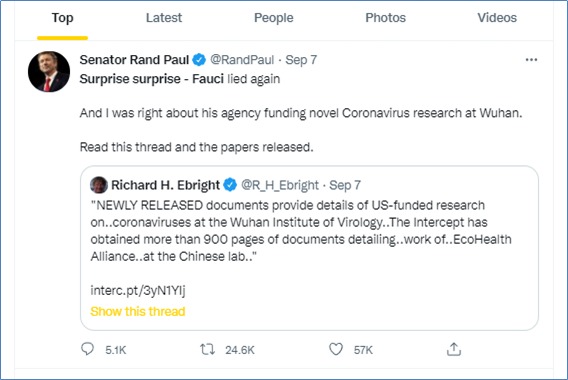
Task: Switch to the Latest tab
Action: (164, 18)
